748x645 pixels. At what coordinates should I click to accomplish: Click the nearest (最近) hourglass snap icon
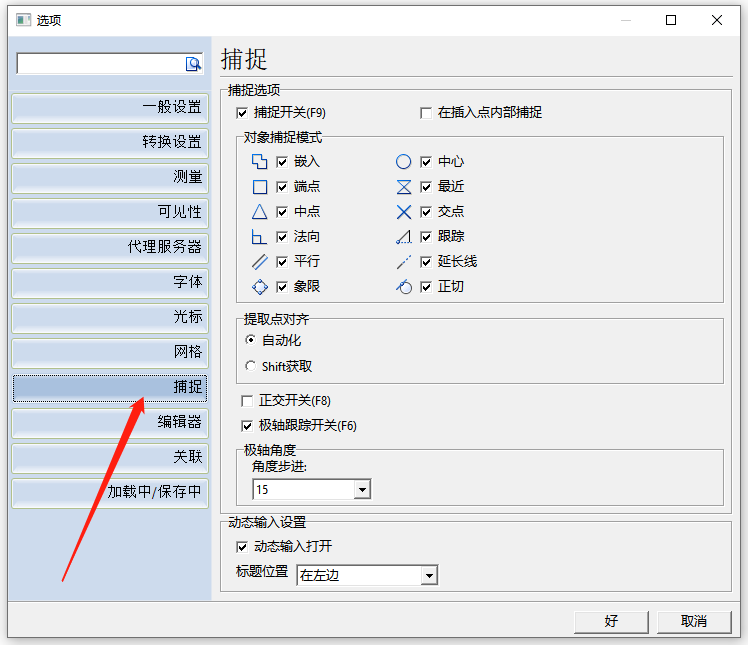pos(404,187)
